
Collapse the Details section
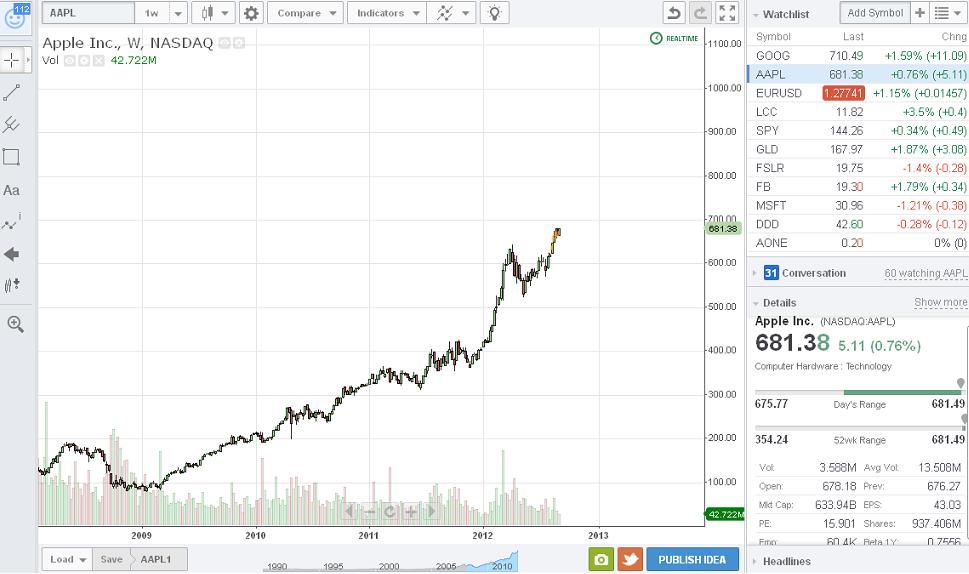pos(755,303)
